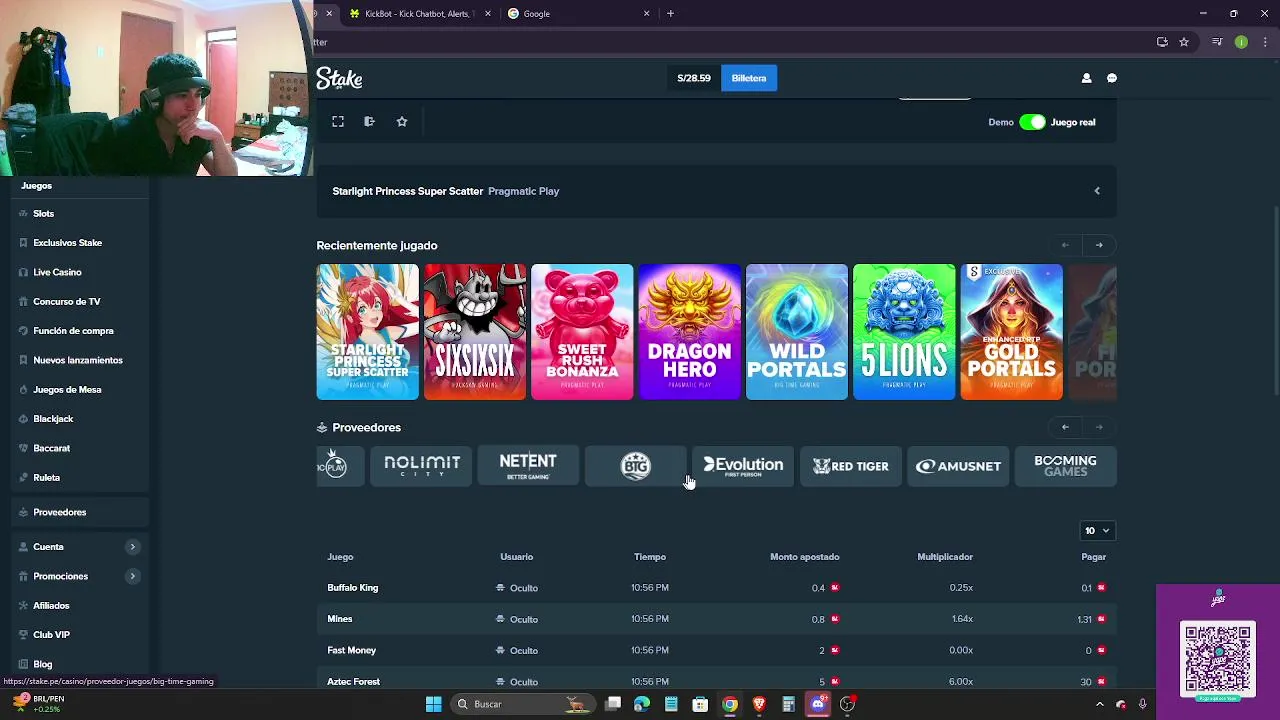
Task: Open the chat bubble icon
Action: [1112, 78]
